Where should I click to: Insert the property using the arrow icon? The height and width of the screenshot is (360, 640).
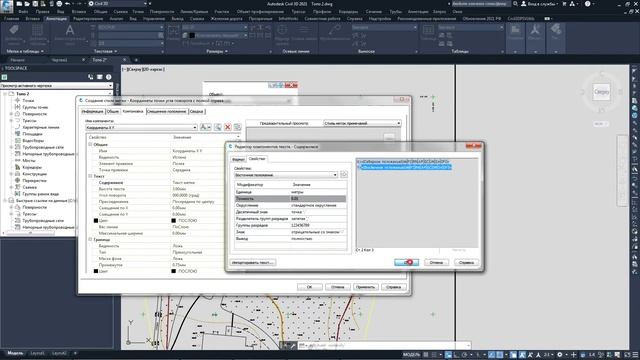pyautogui.click(x=344, y=175)
